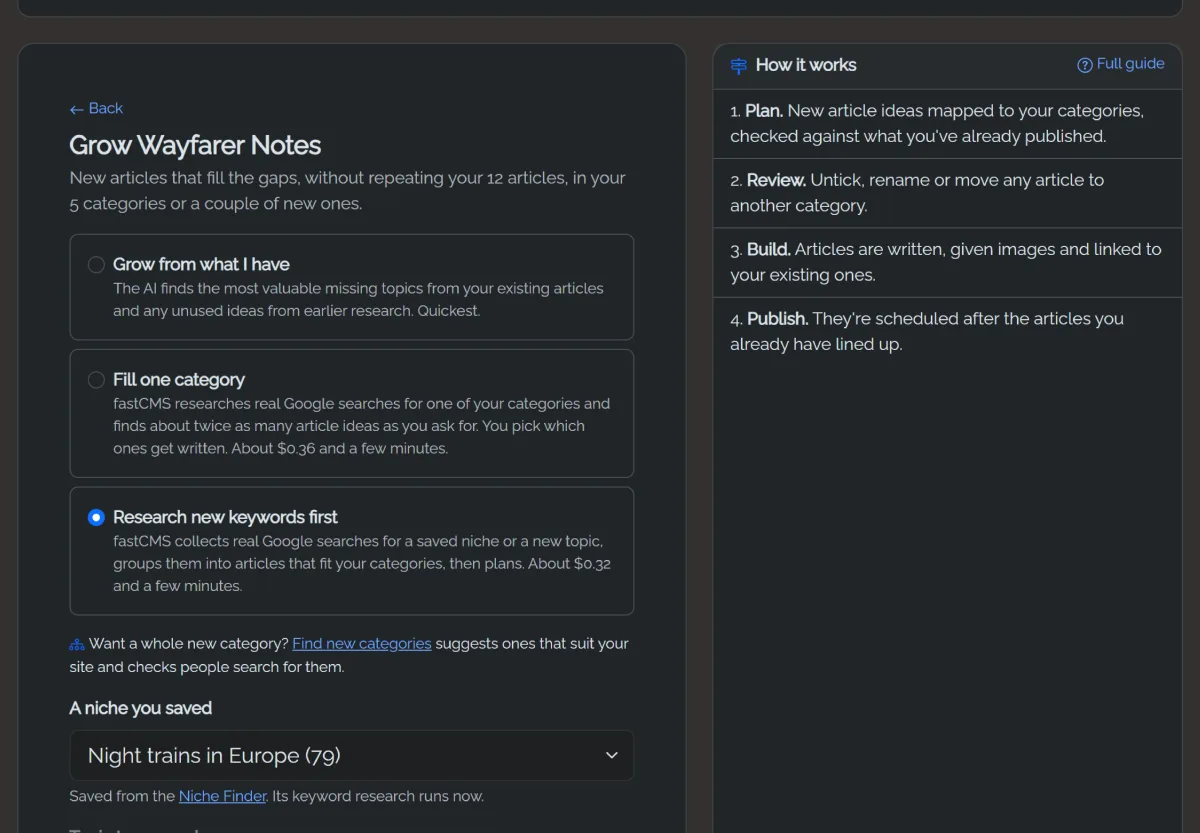Image resolution: width=1200 pixels, height=833 pixels.
Task: Open the 'Find new categories' link
Action: pos(362,643)
